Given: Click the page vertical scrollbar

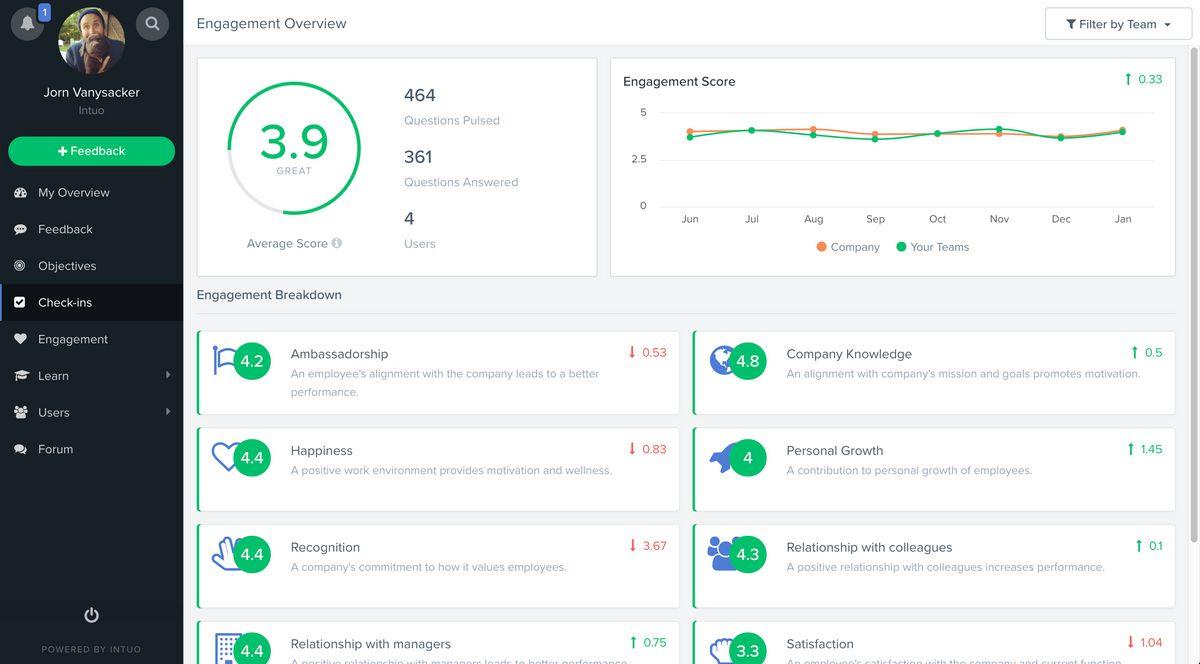Looking at the screenshot, I should [x=1195, y=294].
